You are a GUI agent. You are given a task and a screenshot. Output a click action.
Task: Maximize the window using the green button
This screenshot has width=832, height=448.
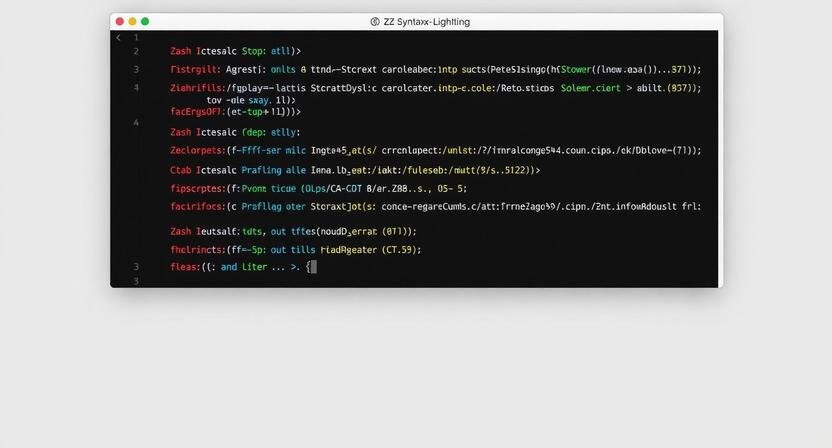[145, 21]
